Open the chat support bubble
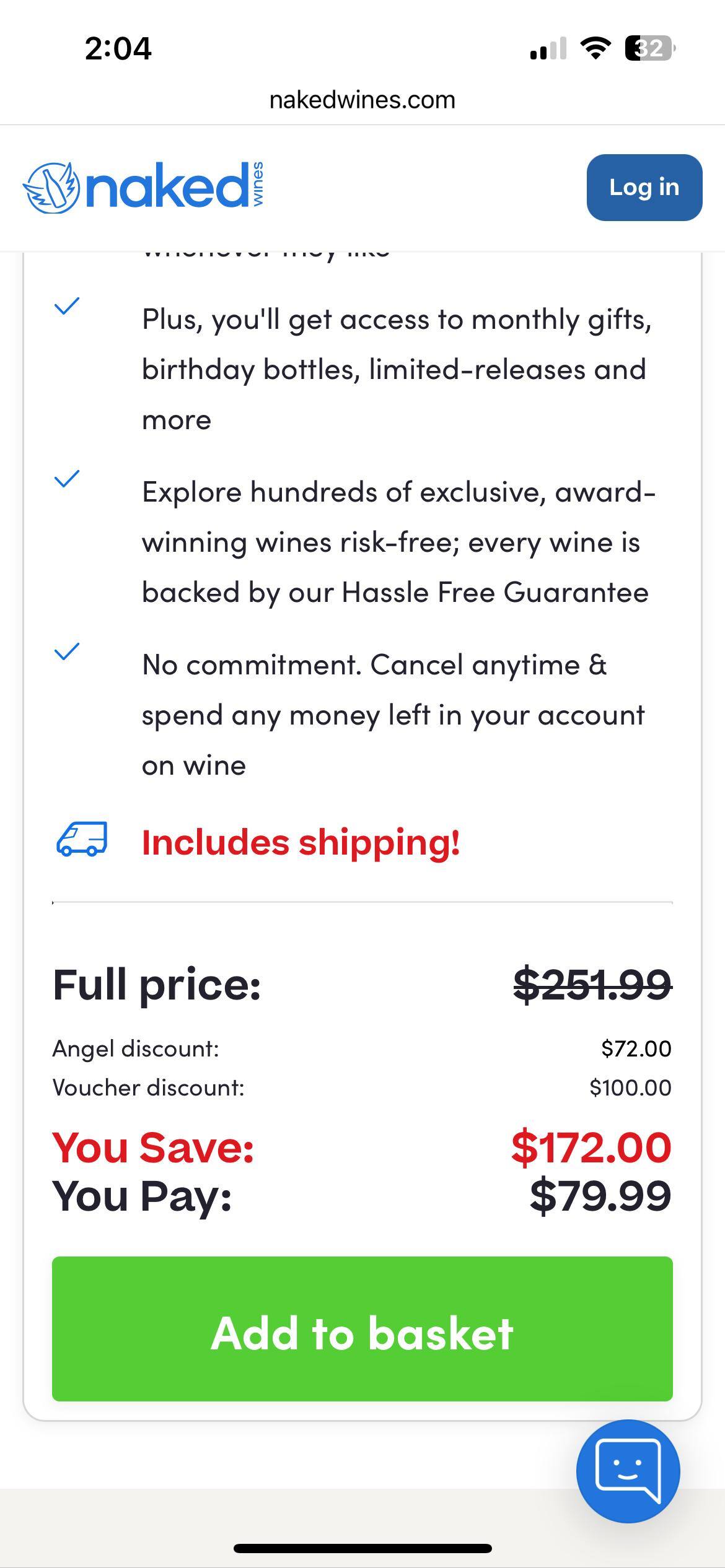This screenshot has width=725, height=1568. 628,1471
